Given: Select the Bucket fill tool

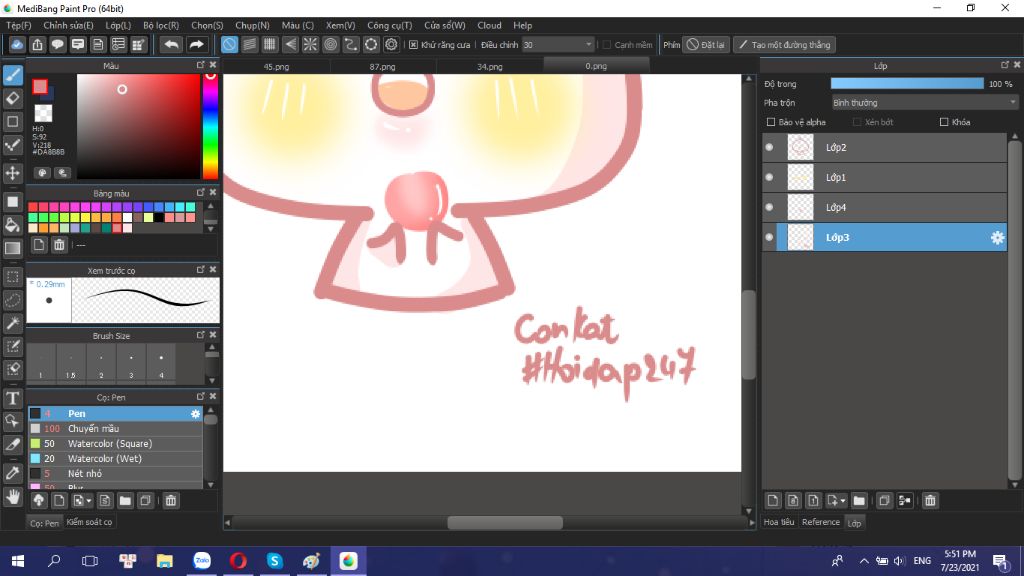Looking at the screenshot, I should point(12,225).
